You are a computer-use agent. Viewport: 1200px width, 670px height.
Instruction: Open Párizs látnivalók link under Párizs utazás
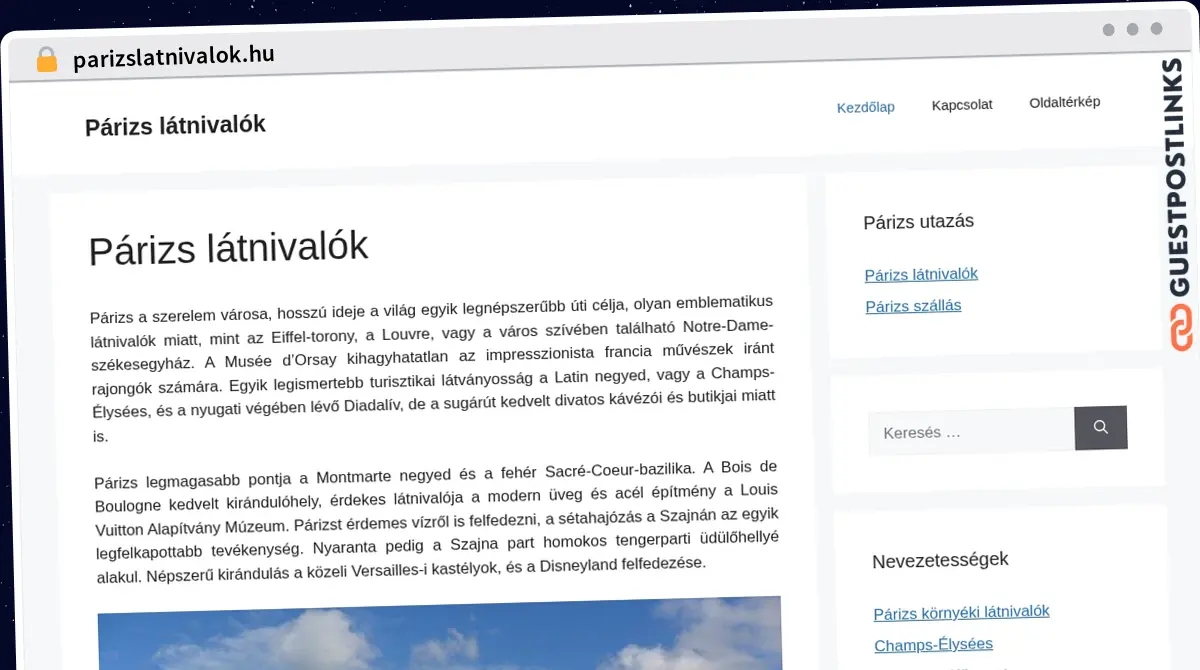click(x=921, y=274)
